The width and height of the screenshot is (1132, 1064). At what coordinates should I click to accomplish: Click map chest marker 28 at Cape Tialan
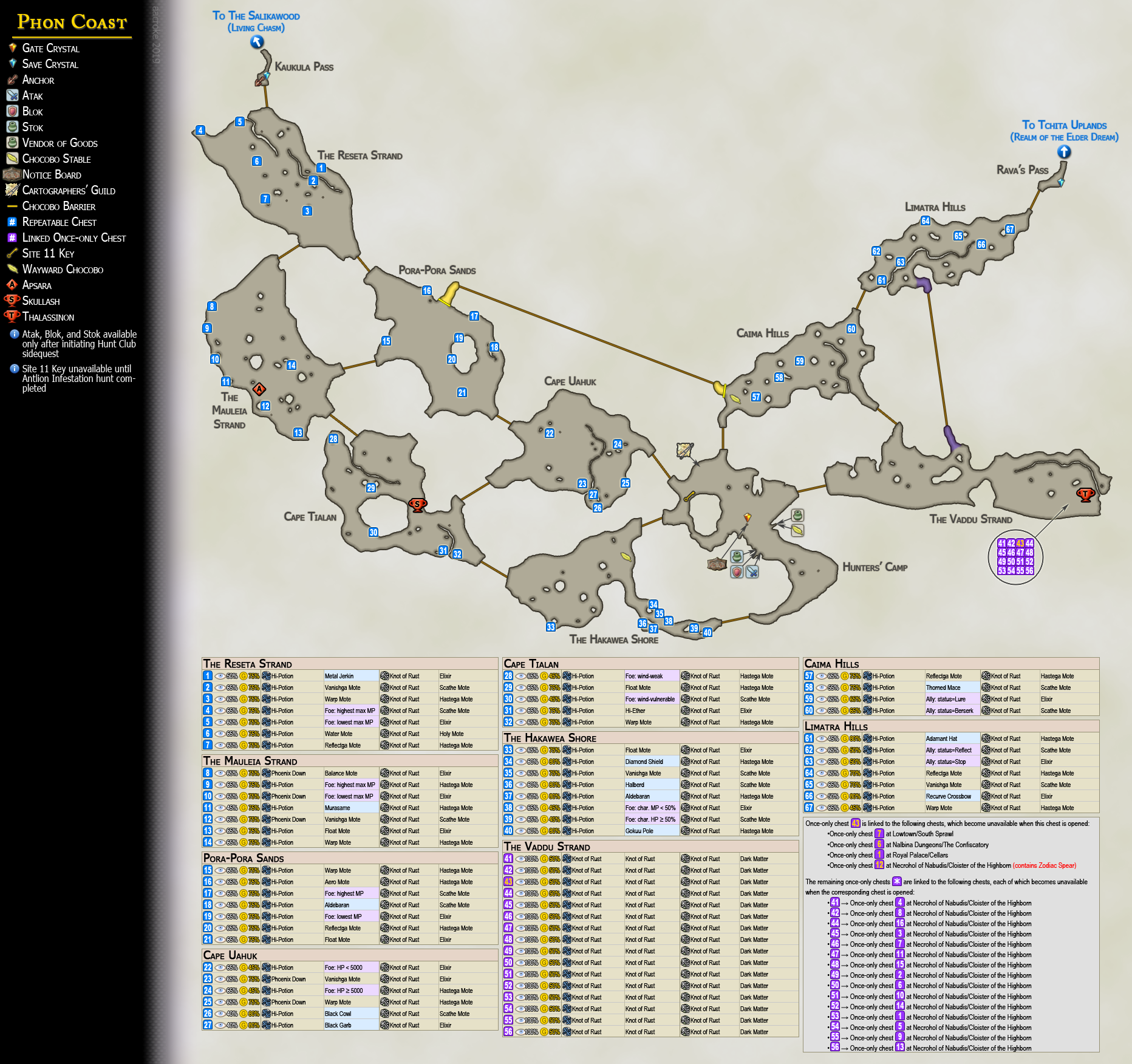click(333, 439)
